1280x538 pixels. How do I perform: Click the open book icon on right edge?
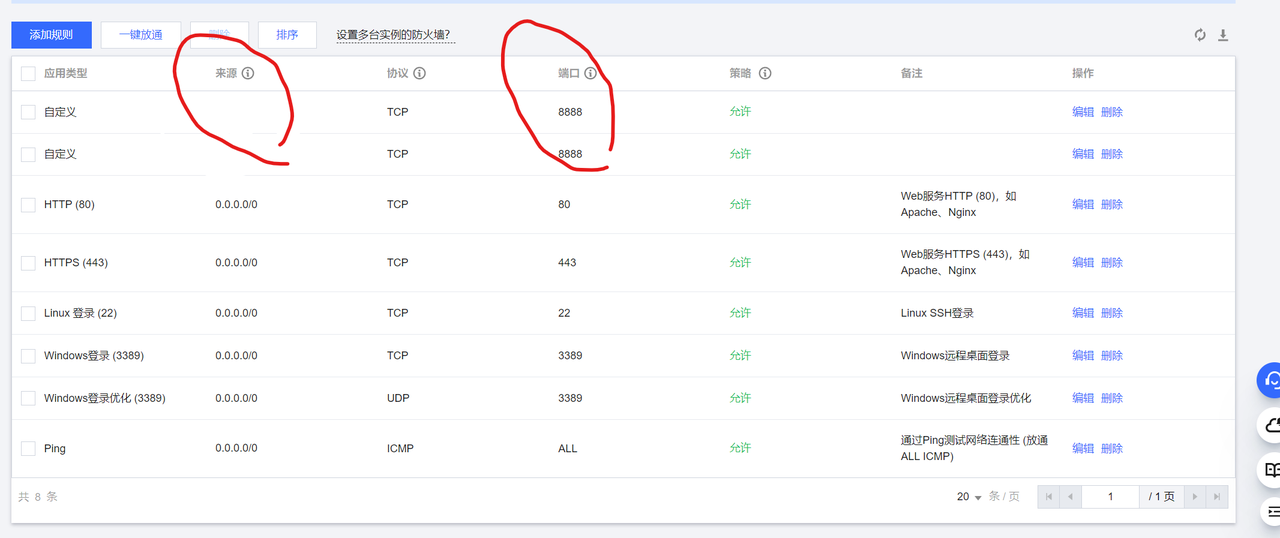coord(1271,469)
